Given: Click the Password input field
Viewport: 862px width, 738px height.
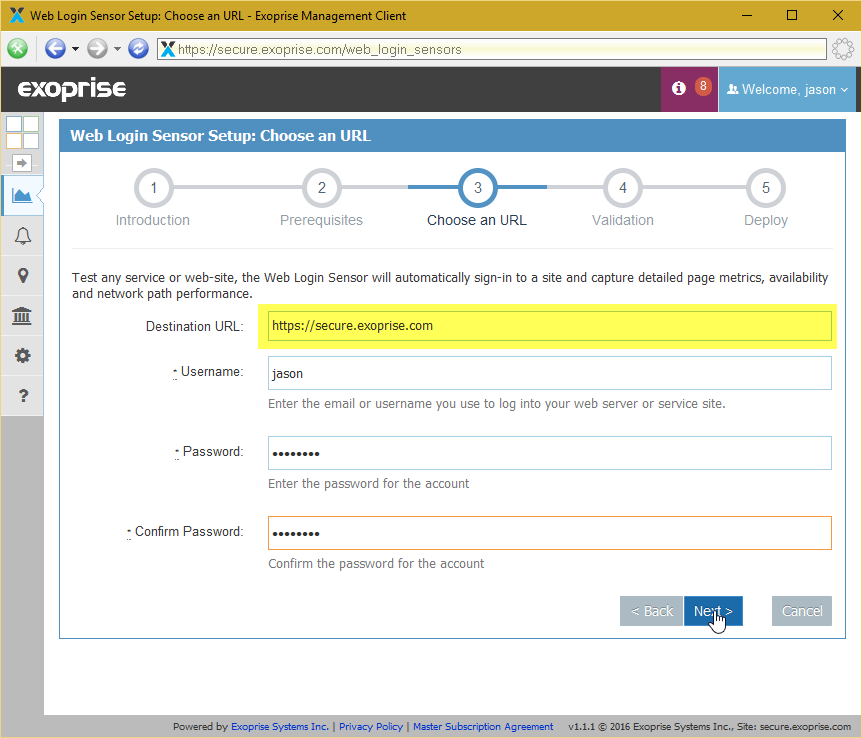Looking at the screenshot, I should click(550, 453).
